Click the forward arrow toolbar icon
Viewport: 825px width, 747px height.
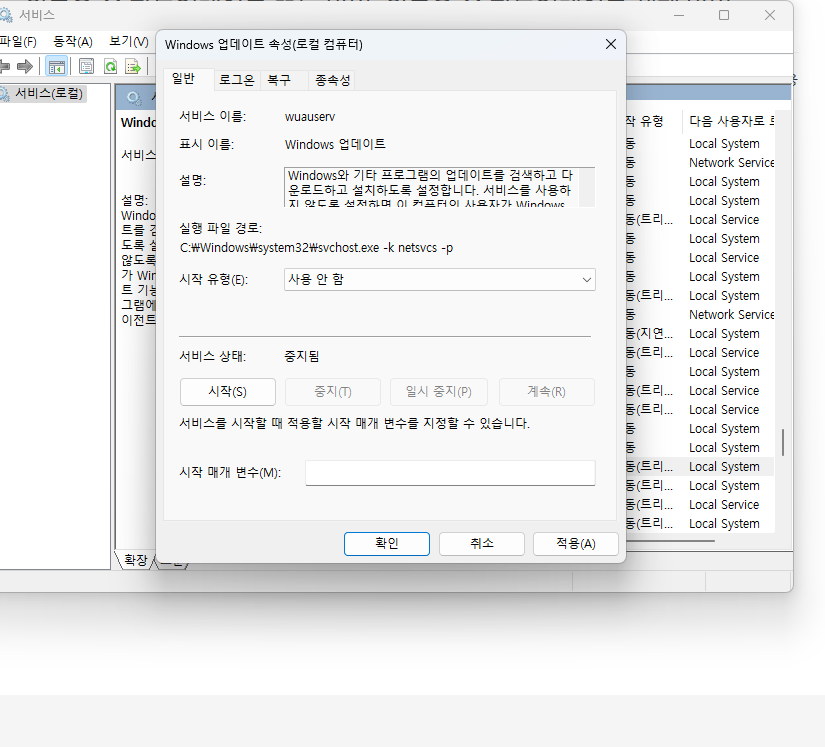pos(25,66)
